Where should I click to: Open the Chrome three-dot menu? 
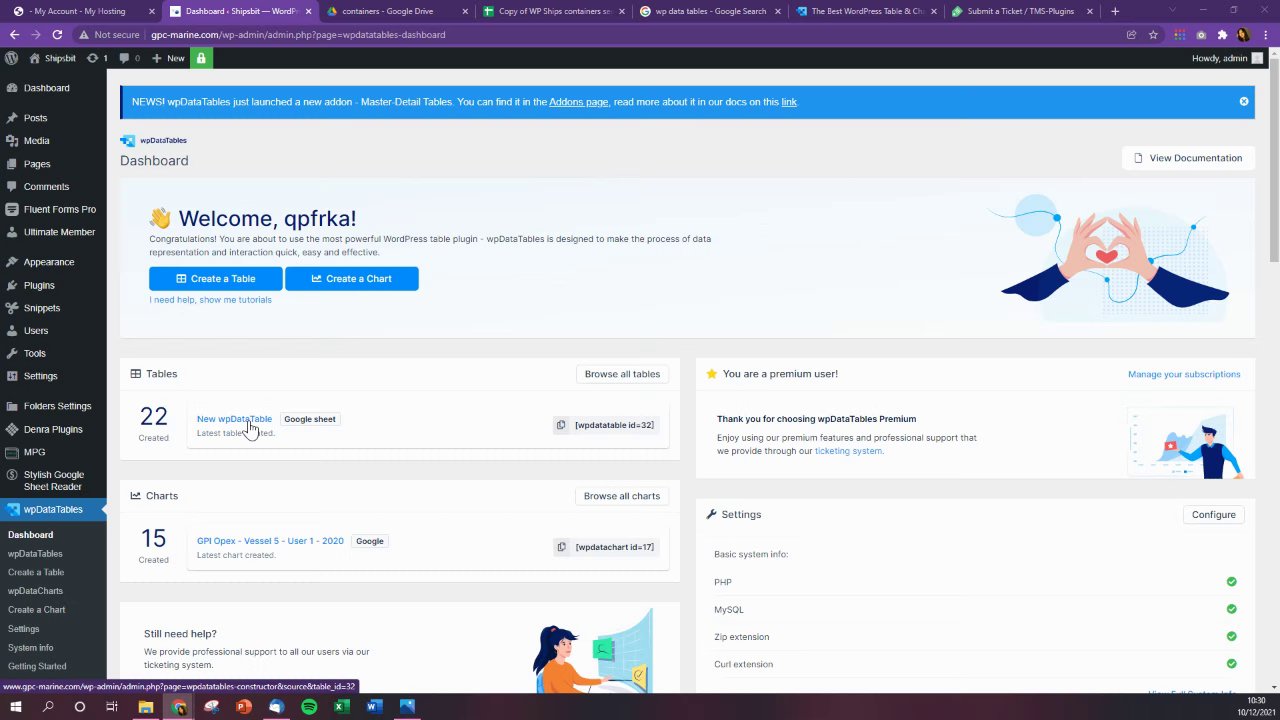1266,34
